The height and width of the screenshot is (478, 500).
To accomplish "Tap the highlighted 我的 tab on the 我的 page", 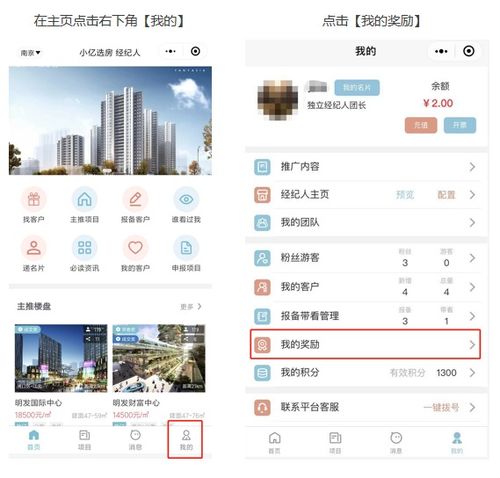I will 457,443.
